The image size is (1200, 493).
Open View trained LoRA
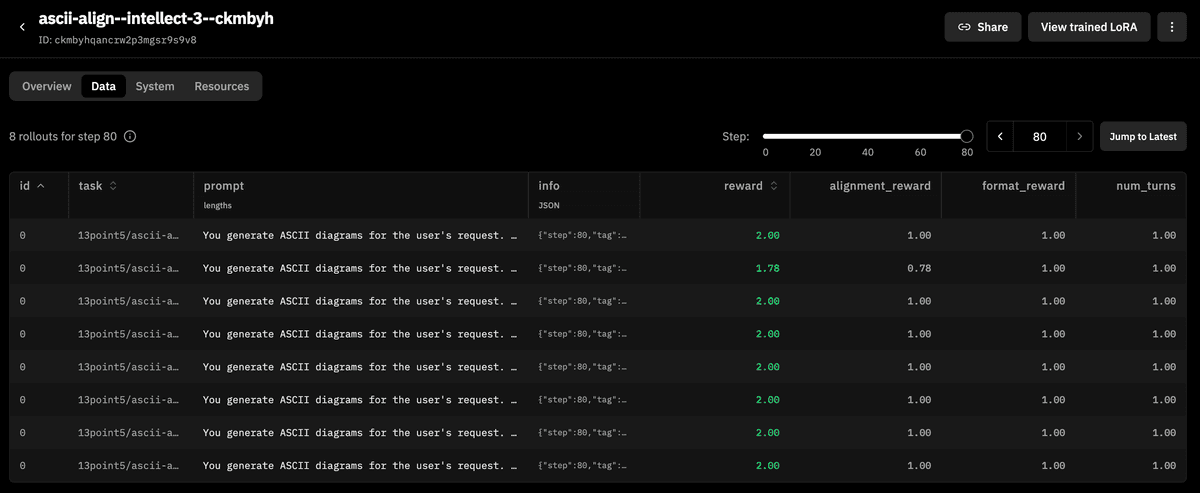pos(1089,27)
